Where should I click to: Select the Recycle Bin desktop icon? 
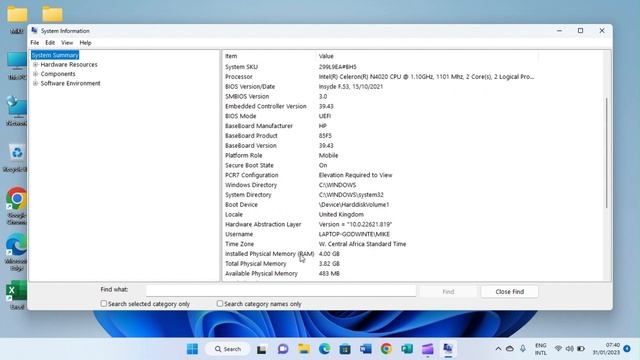[x=16, y=158]
